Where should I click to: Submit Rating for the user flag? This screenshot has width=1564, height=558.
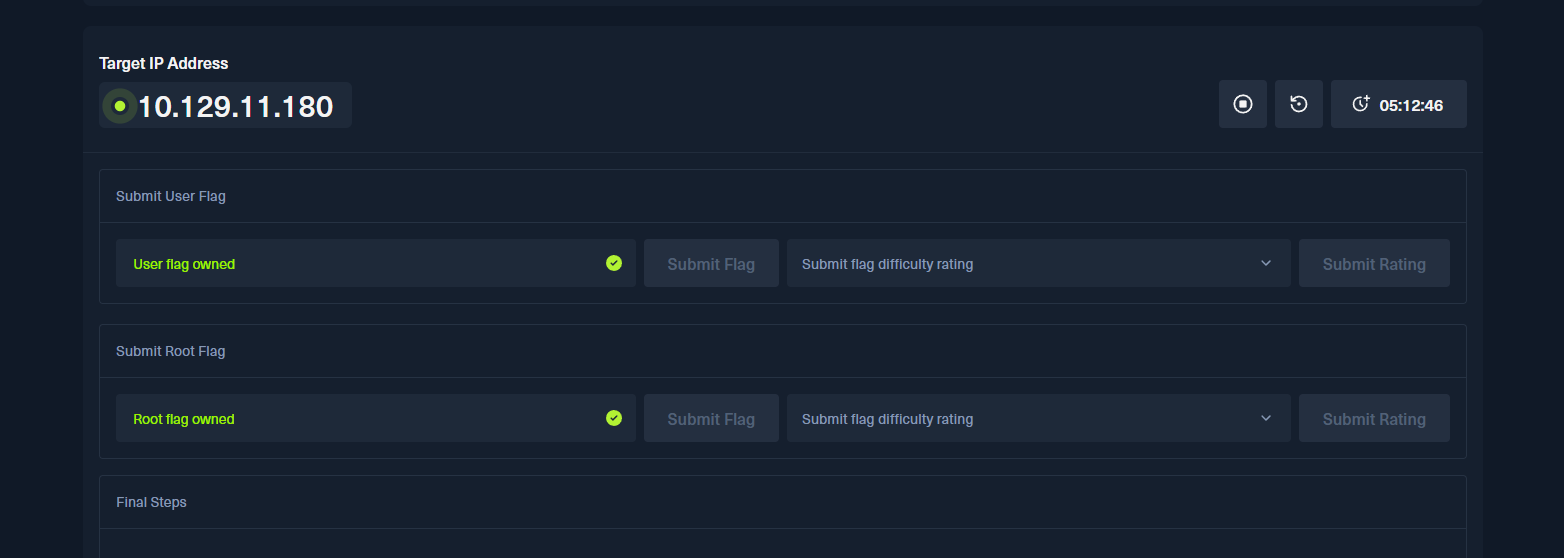pos(1374,264)
